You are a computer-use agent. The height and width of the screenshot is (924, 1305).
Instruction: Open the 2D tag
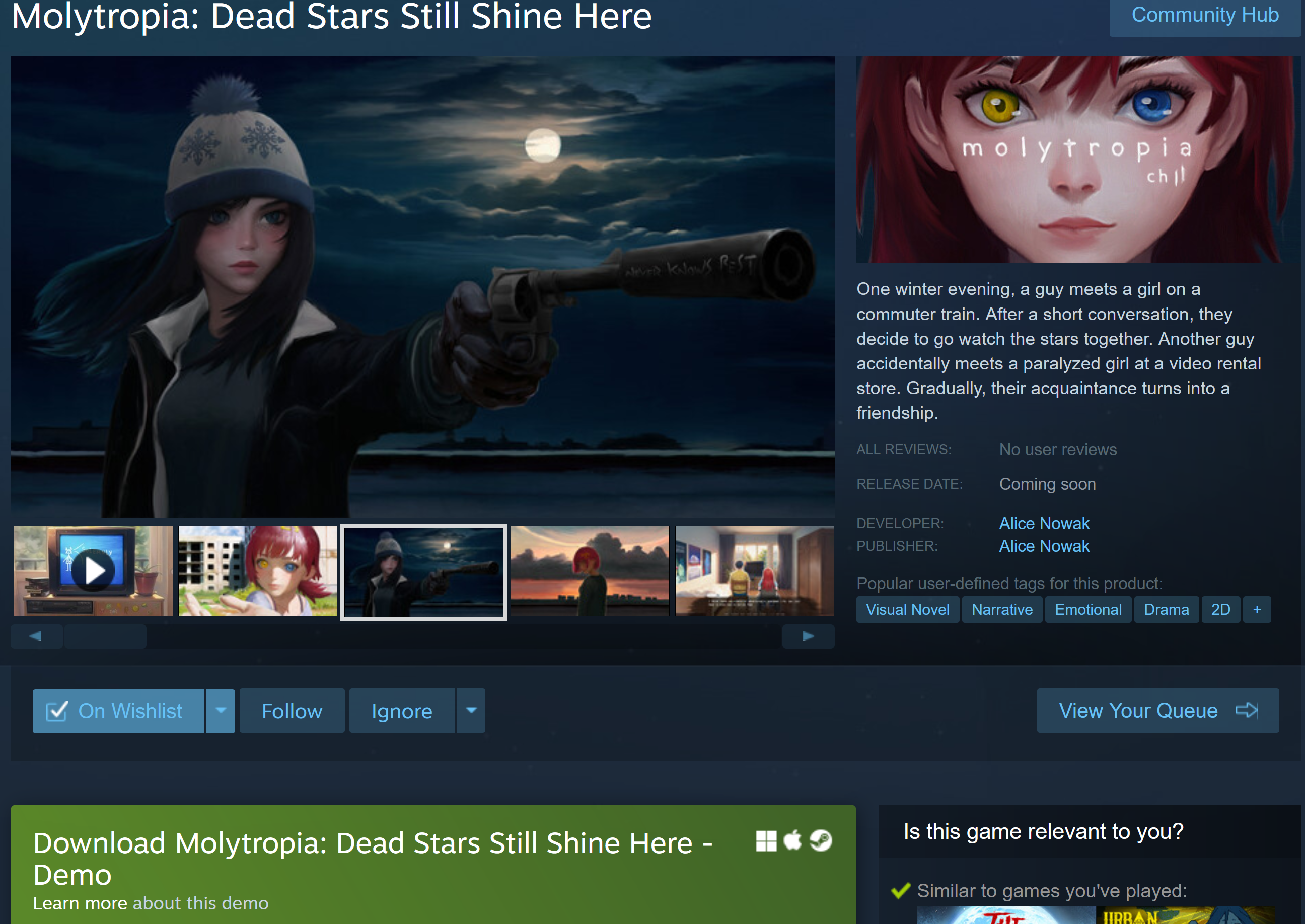pos(1220,609)
